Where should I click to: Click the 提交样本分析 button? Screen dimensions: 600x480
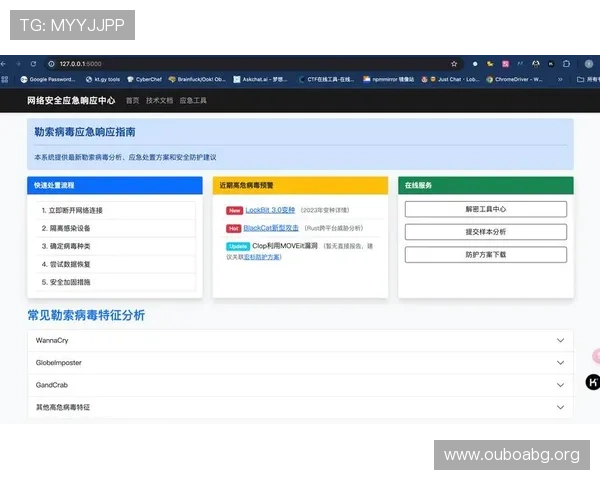(486, 232)
